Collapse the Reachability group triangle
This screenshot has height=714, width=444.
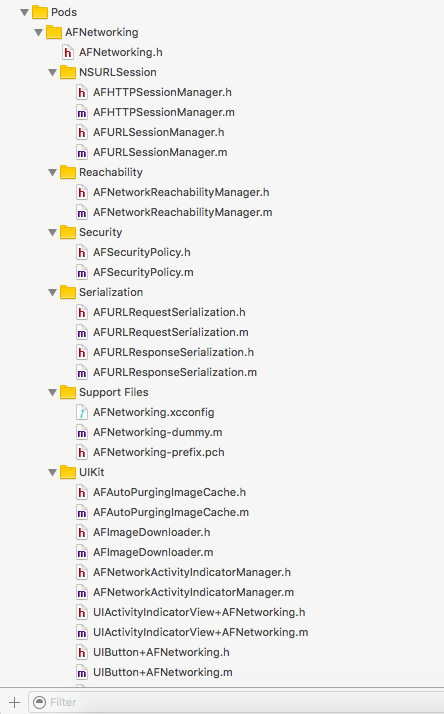pos(53,173)
